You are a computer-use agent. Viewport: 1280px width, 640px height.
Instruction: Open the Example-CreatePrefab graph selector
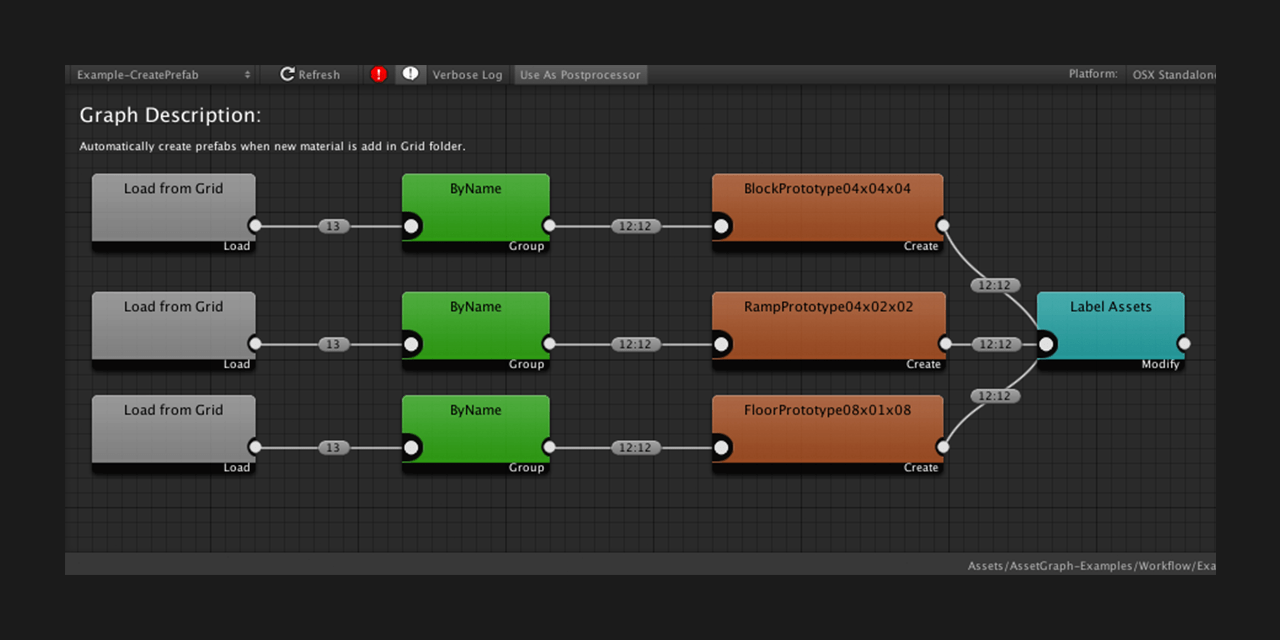(x=165, y=74)
